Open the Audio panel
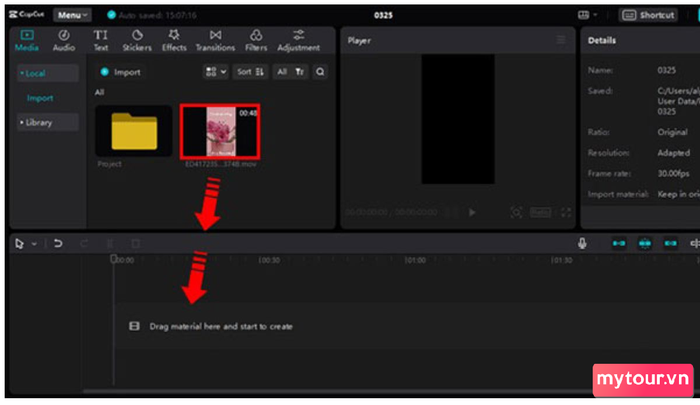The width and height of the screenshot is (700, 405). point(63,40)
